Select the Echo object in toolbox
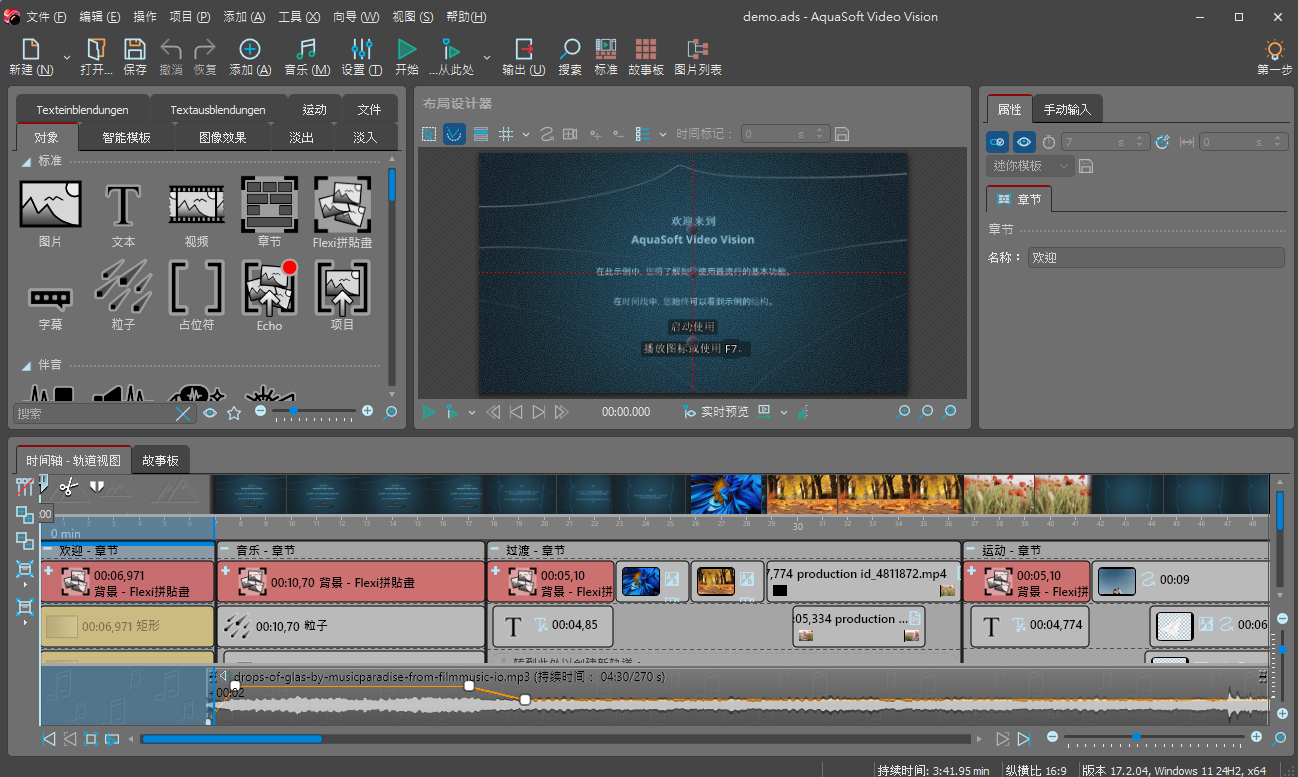 pos(269,296)
